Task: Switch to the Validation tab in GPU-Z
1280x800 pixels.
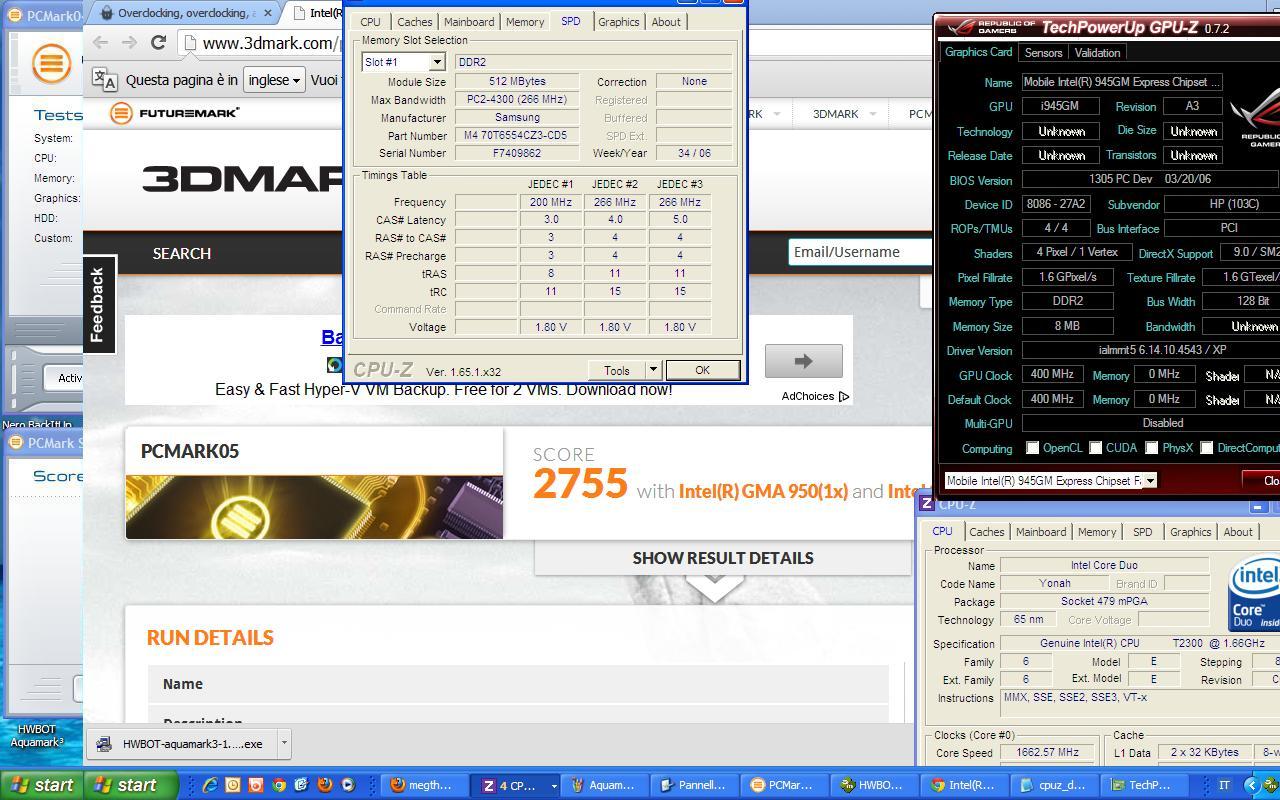Action: pos(1097,52)
